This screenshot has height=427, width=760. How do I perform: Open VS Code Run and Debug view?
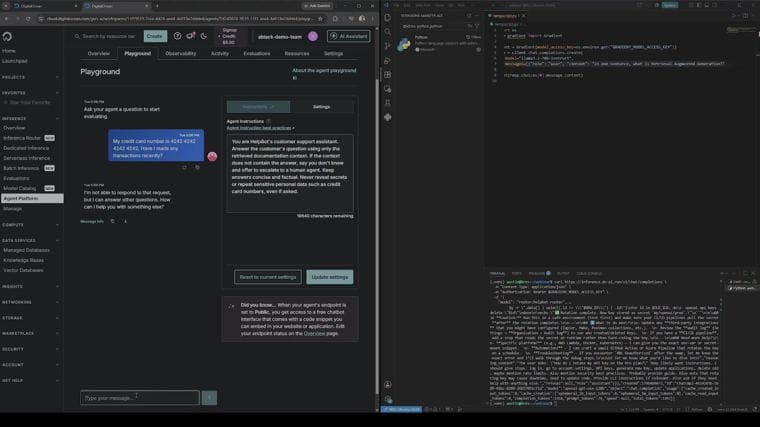pos(388,61)
